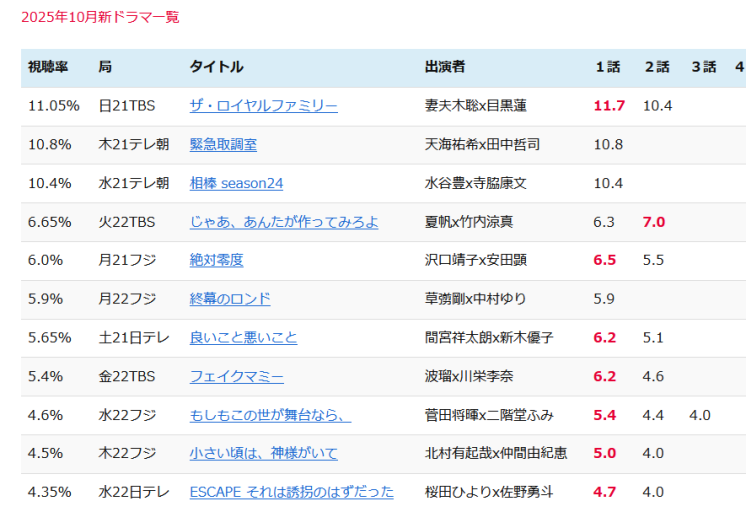This screenshot has height=512, width=746.
Task: Open the 緊急取調室 drama link
Action: point(223,144)
